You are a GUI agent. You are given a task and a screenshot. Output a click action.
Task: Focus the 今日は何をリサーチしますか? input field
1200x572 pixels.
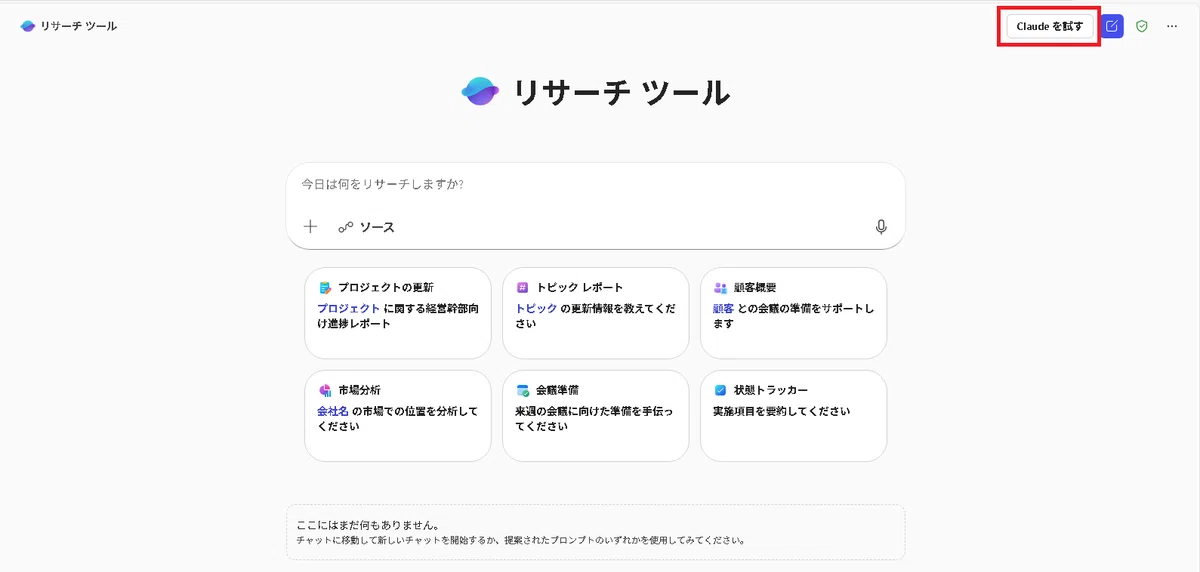(595, 185)
